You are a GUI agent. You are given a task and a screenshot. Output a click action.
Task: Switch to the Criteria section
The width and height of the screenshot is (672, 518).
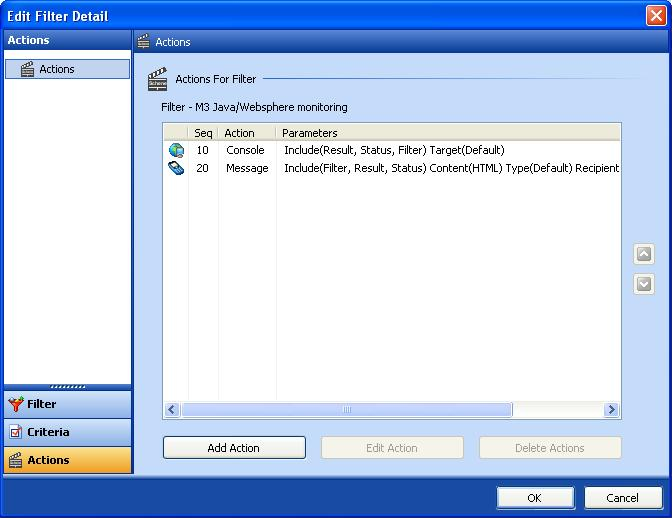pos(67,432)
